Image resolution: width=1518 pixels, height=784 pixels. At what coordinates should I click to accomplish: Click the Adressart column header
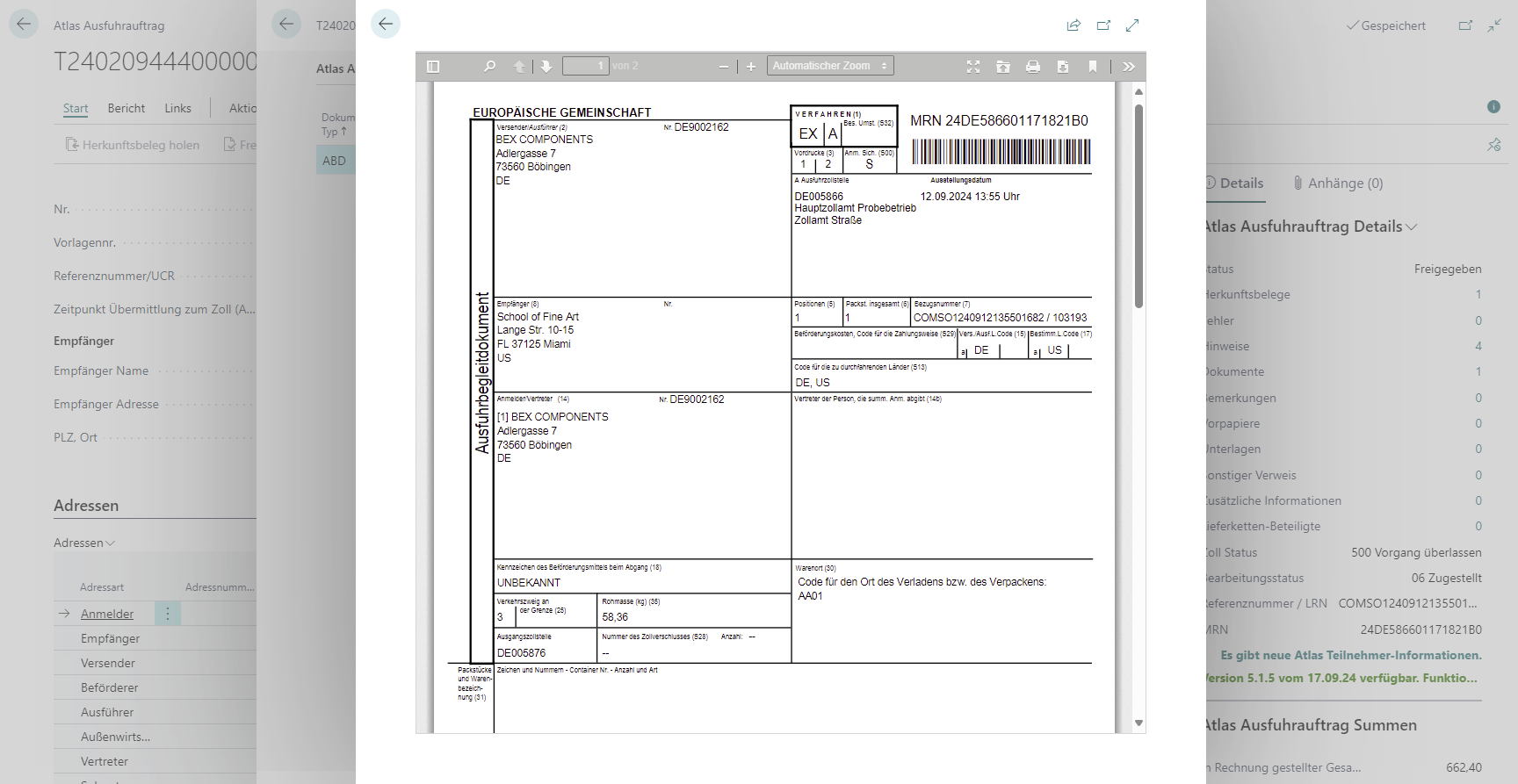coord(102,587)
